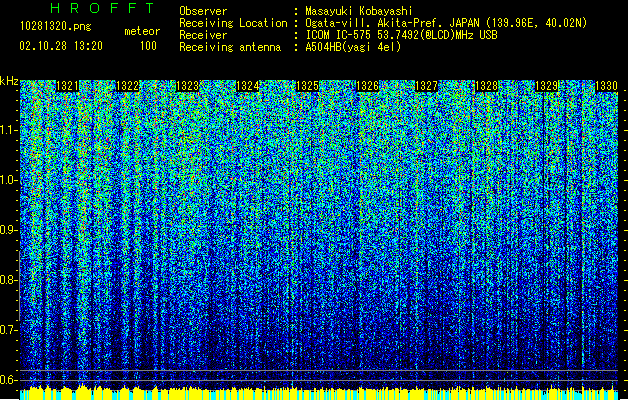This screenshot has width=629, height=400.
Task: Click the 1326 time marker
Action: click(x=367, y=86)
